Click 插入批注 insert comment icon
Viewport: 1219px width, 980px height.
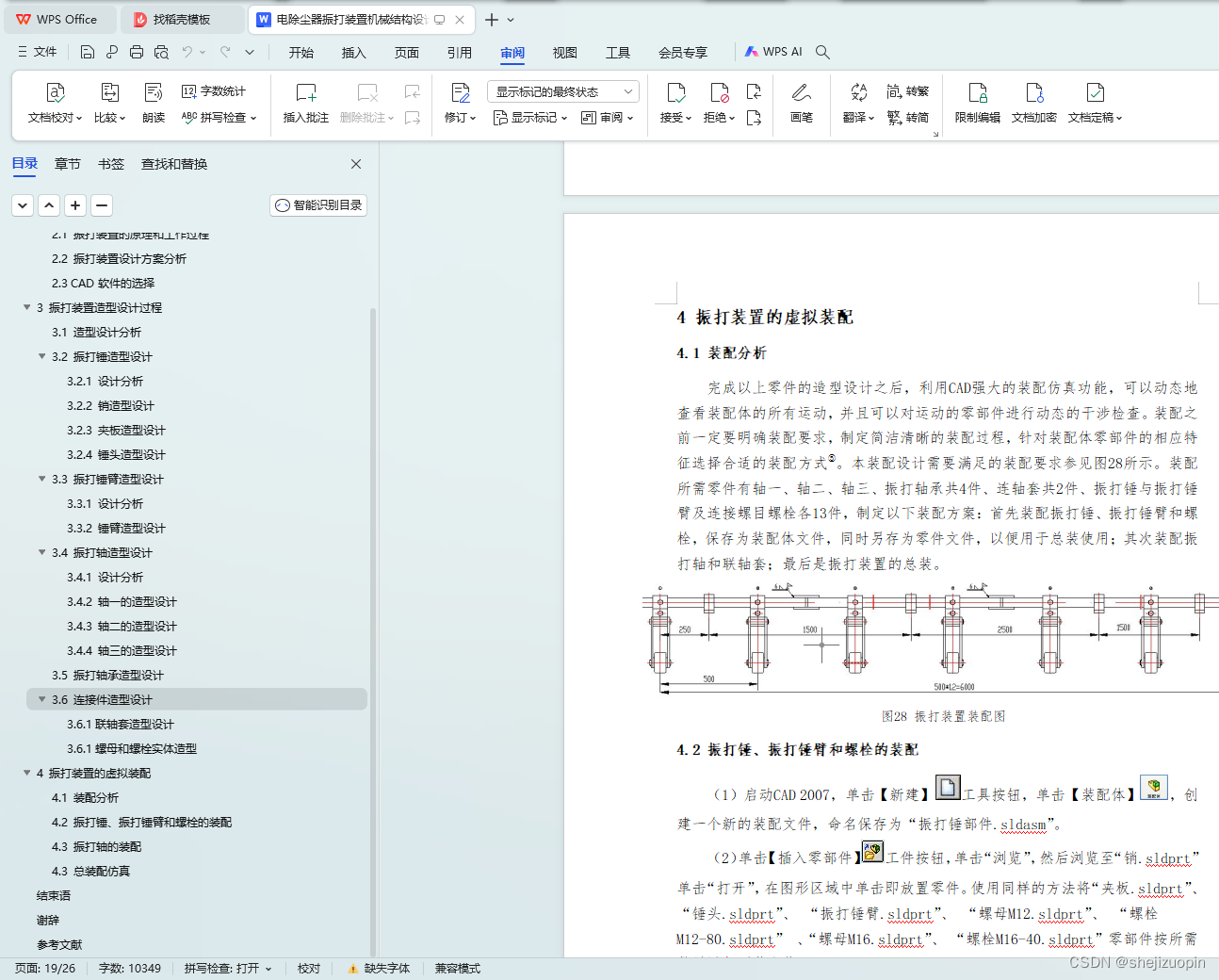coord(306,92)
